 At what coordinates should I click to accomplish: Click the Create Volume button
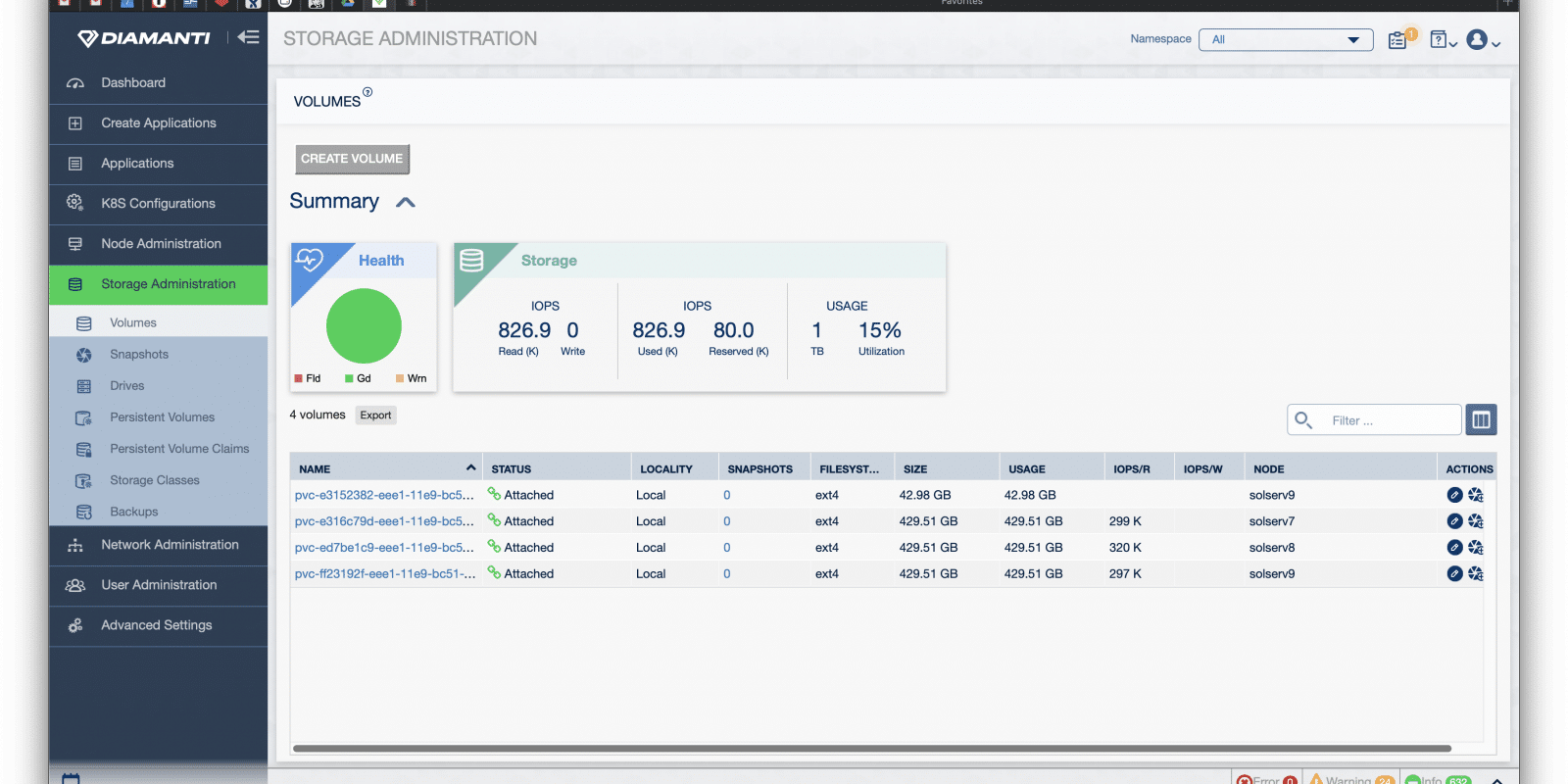pos(352,159)
